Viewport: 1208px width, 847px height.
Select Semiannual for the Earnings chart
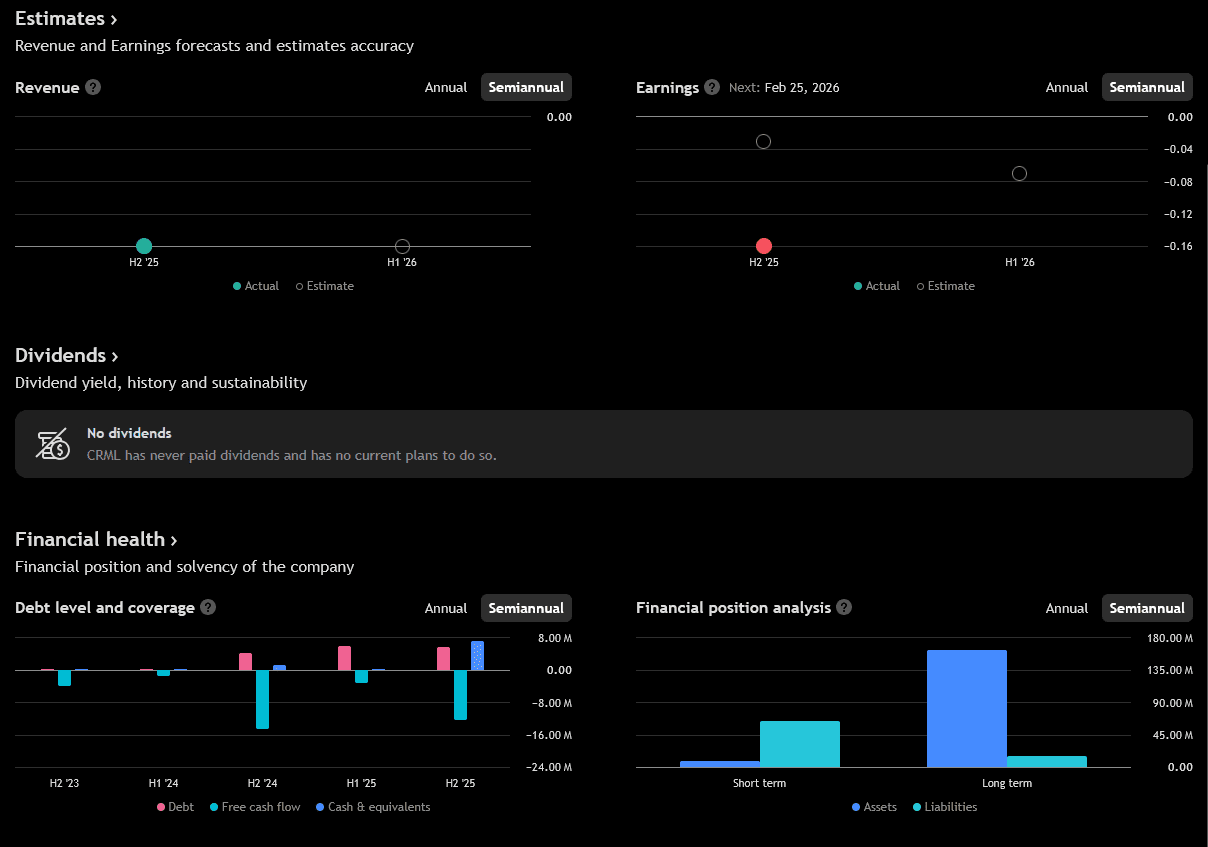click(x=1147, y=87)
